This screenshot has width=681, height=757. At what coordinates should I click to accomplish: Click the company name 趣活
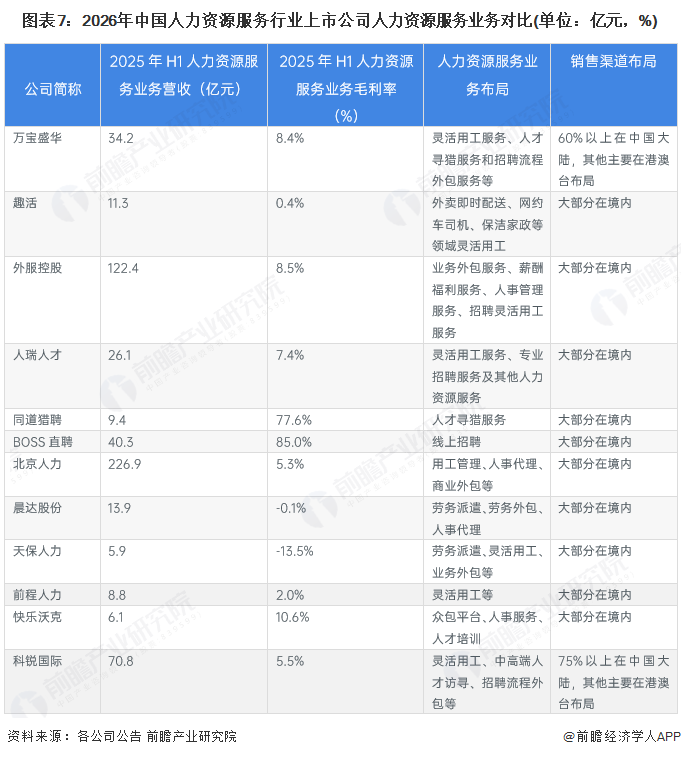tap(25, 203)
